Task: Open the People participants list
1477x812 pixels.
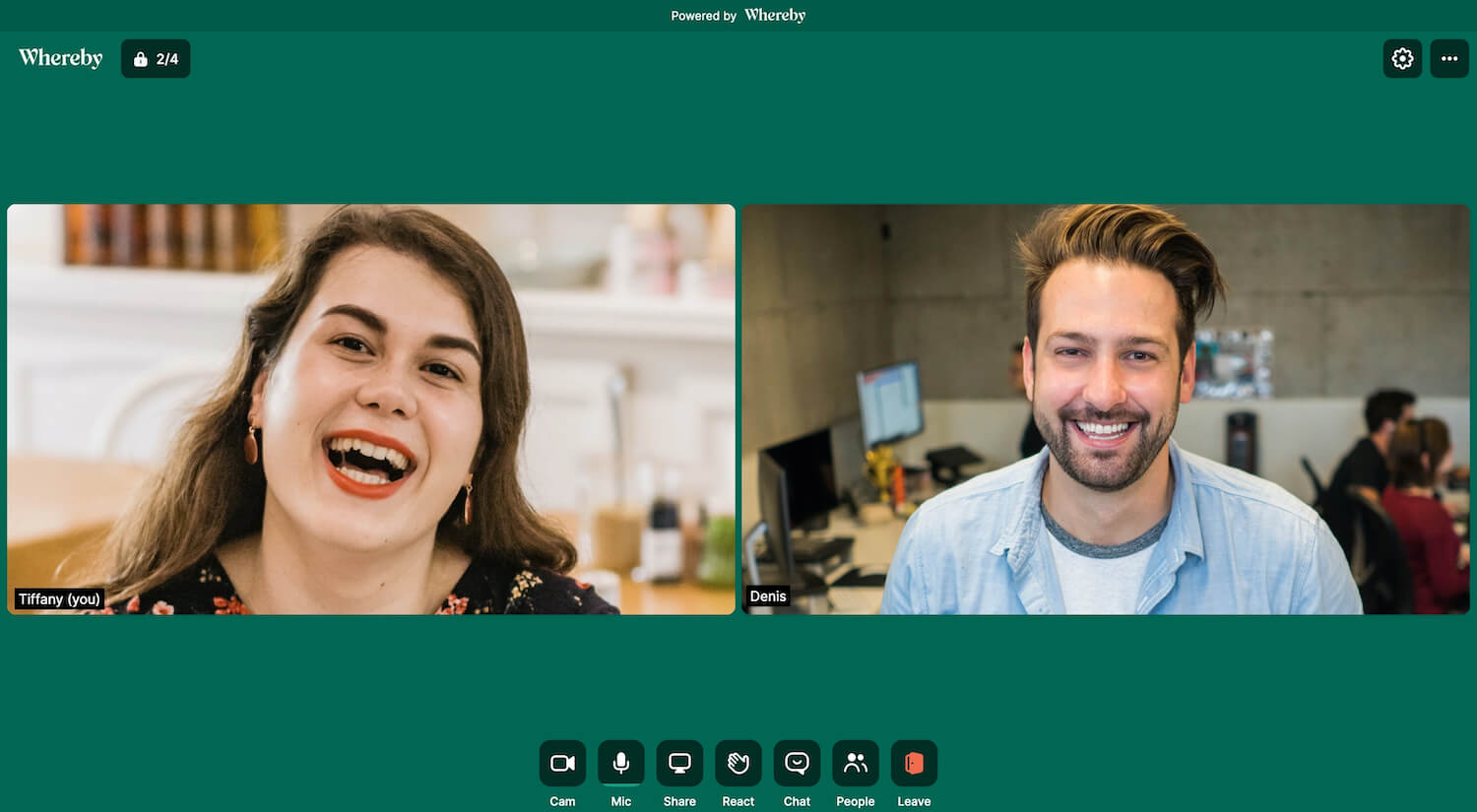Action: pos(855,763)
